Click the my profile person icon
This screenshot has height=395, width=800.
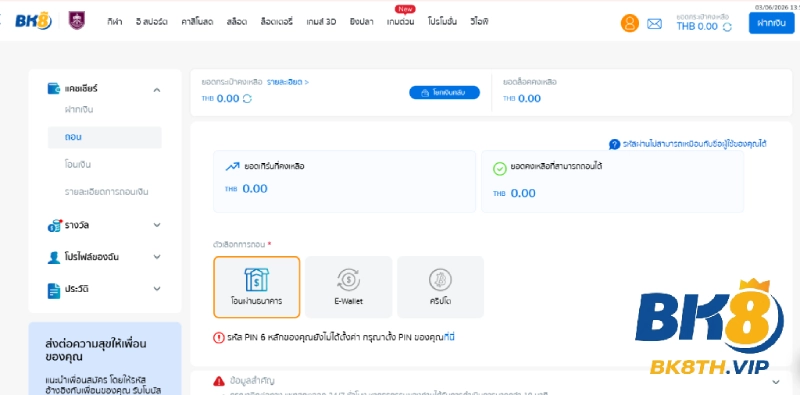tap(54, 257)
